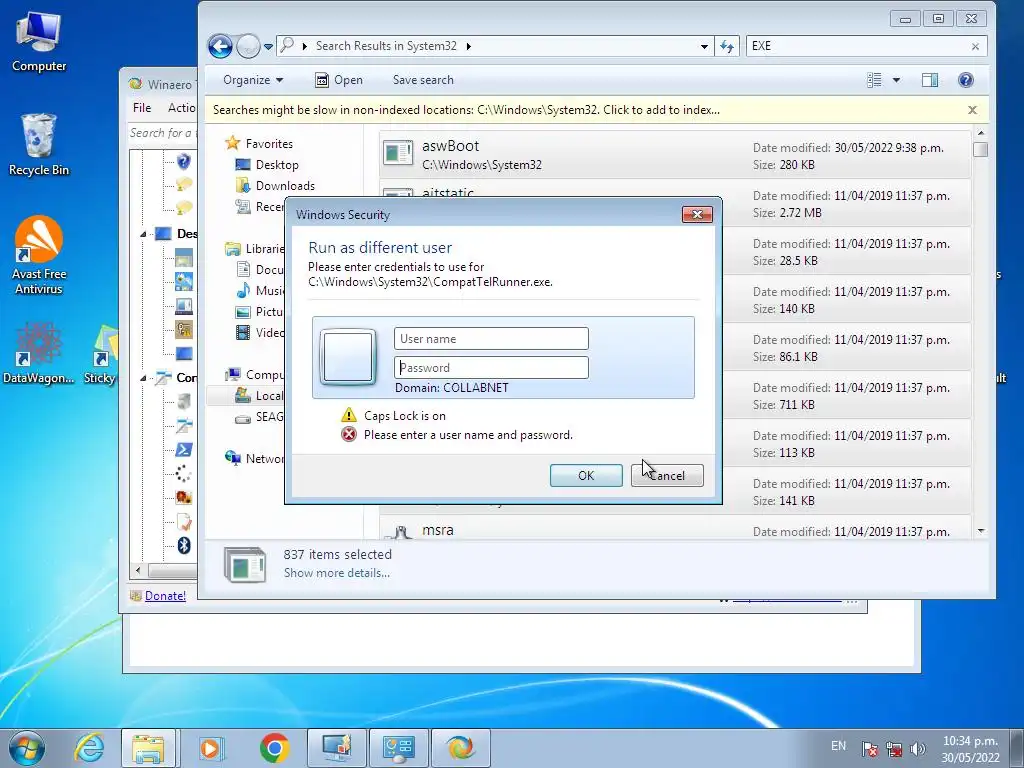Click the Refresh button next to address bar
The image size is (1024, 768).
click(727, 46)
